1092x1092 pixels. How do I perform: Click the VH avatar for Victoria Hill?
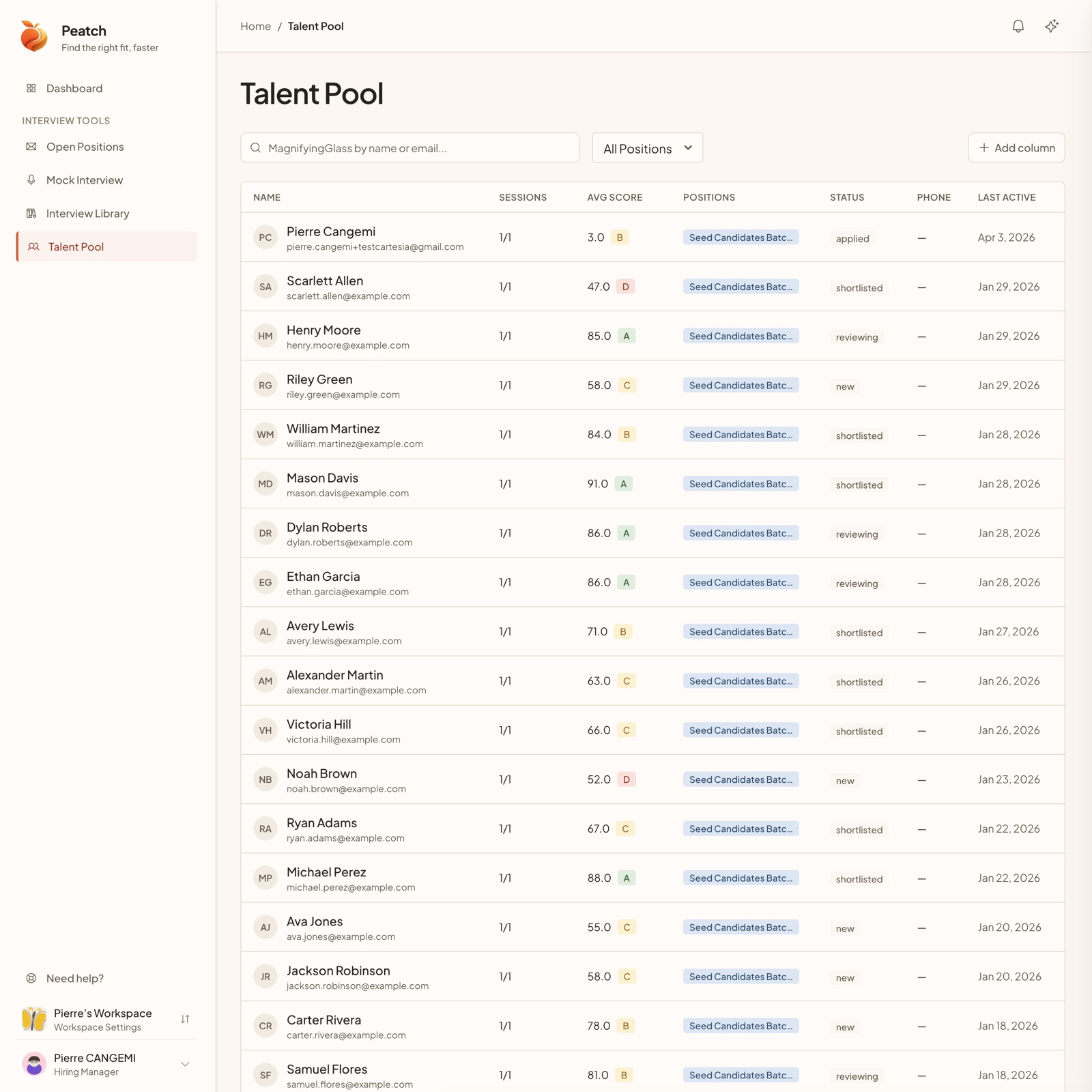265,730
